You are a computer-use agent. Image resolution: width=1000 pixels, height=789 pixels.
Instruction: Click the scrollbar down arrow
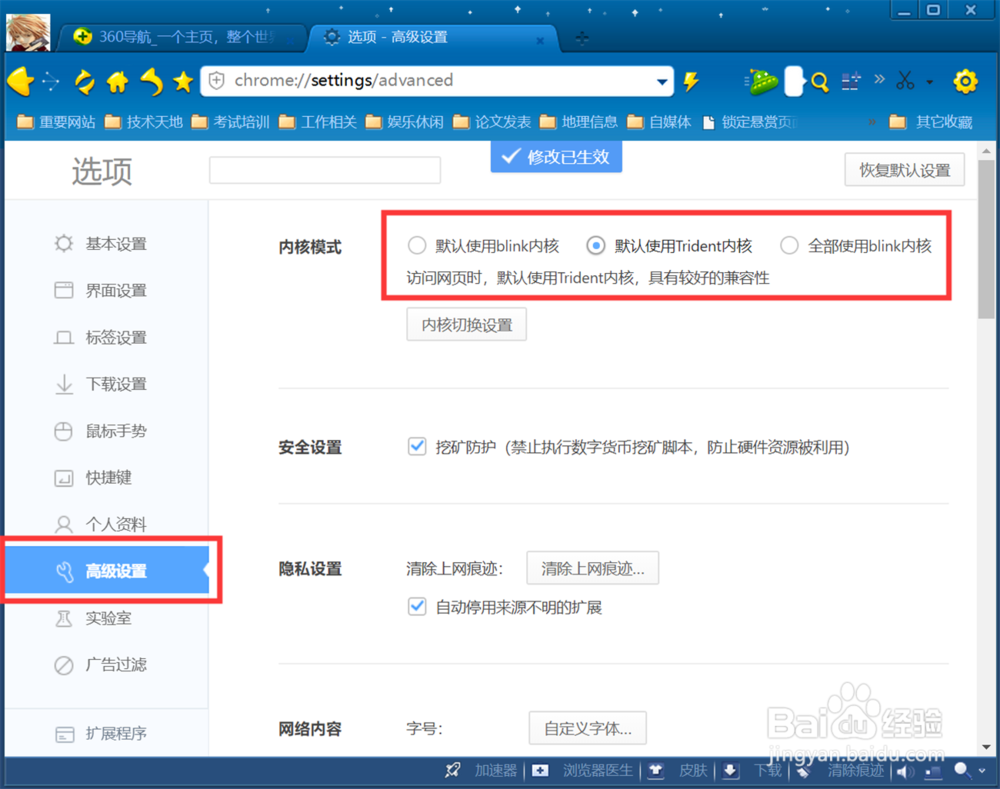[x=986, y=746]
